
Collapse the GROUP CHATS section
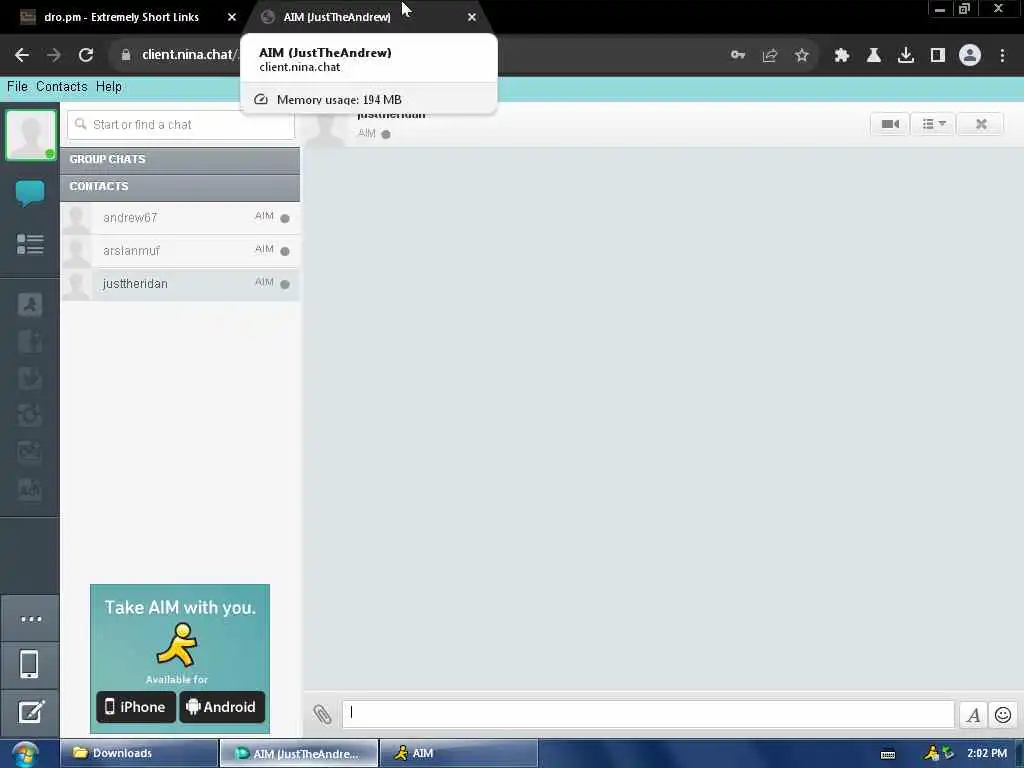coord(180,159)
